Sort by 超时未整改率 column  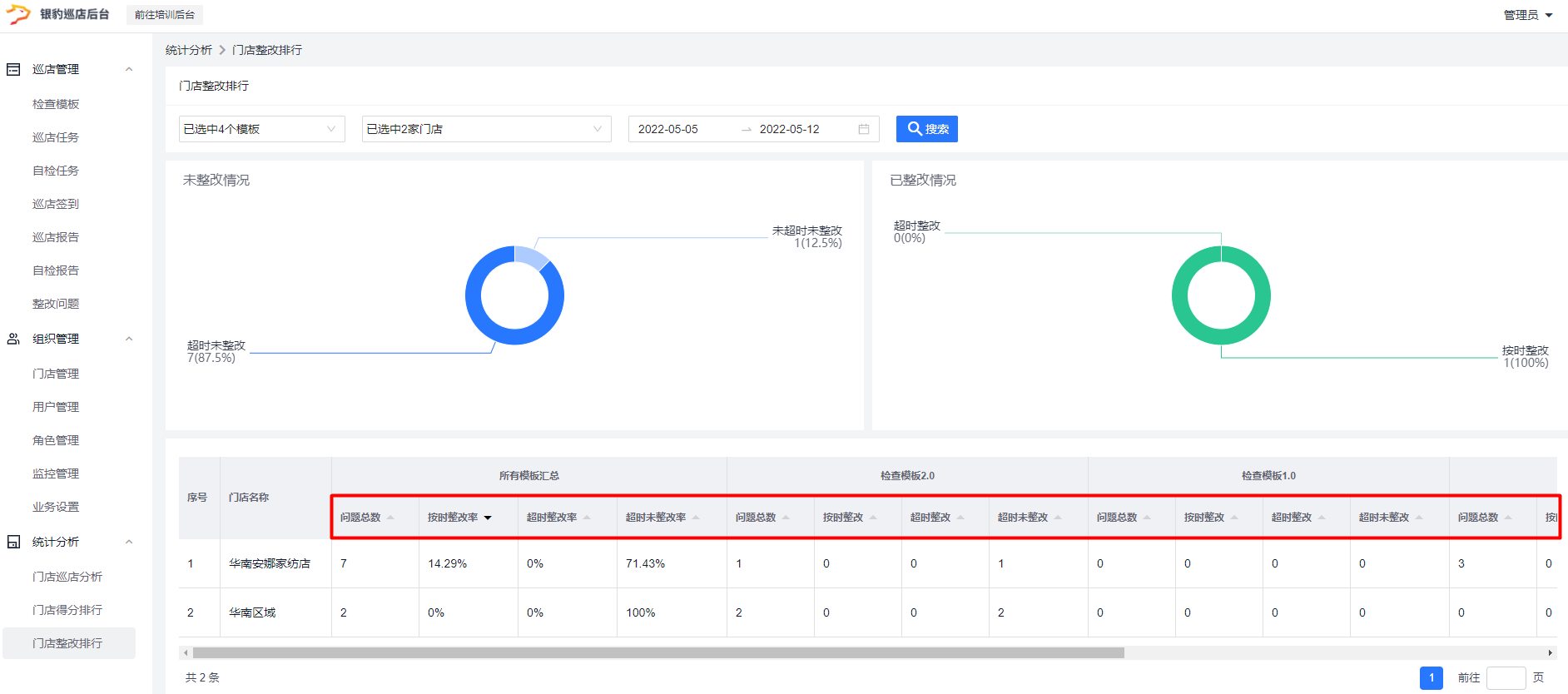[x=696, y=518]
